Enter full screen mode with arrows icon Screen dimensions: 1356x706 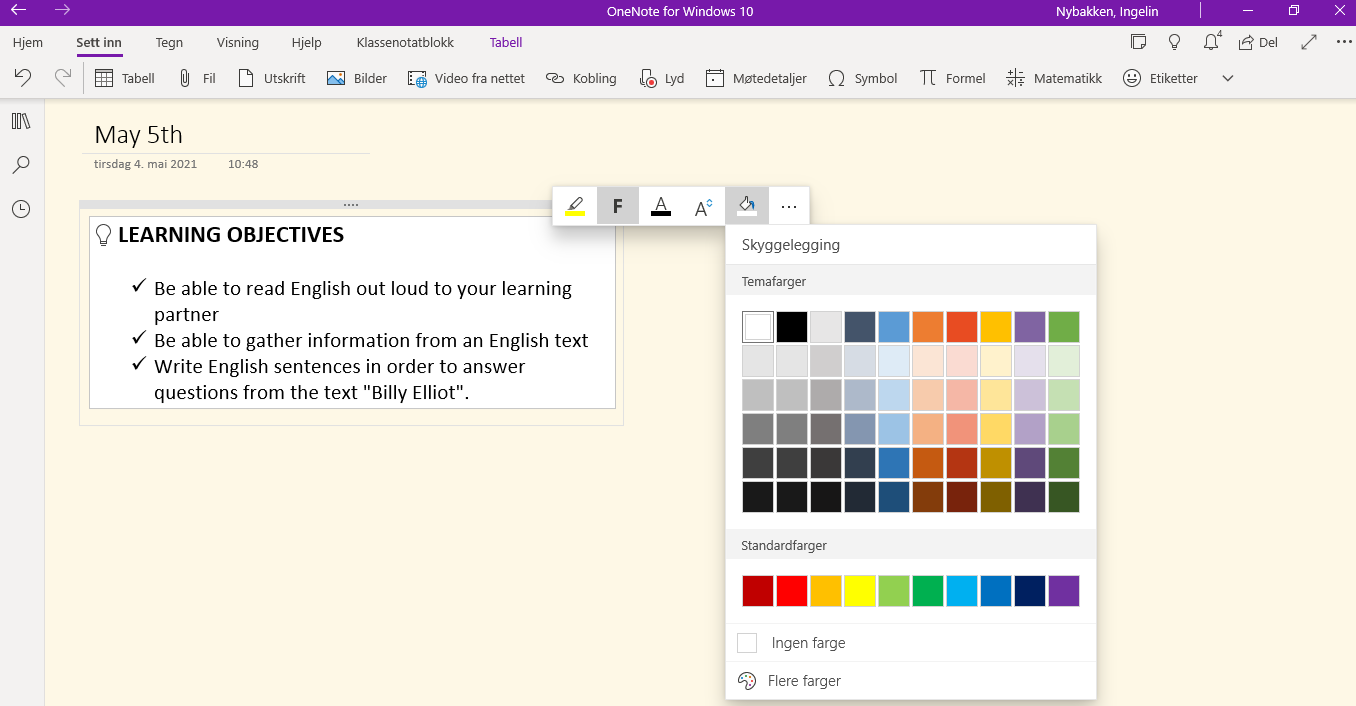(x=1309, y=42)
